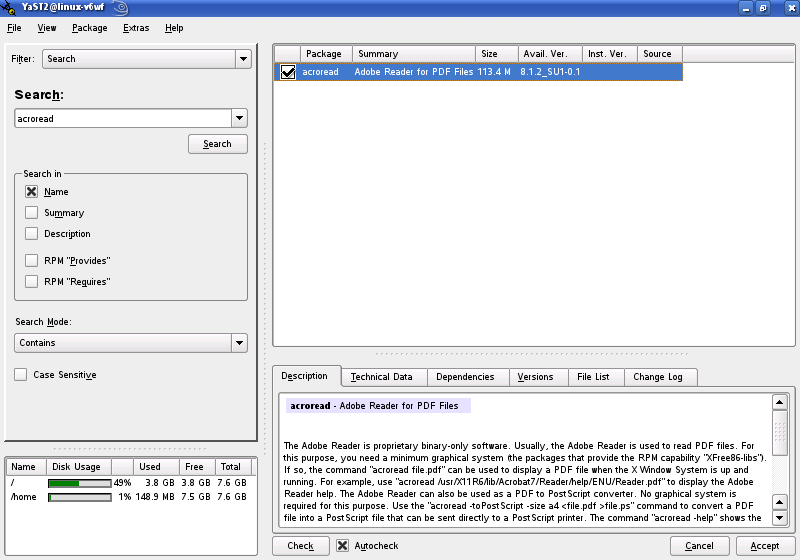This screenshot has width=800, height=560.
Task: Click the description scrollbar up arrow
Action: (x=780, y=402)
